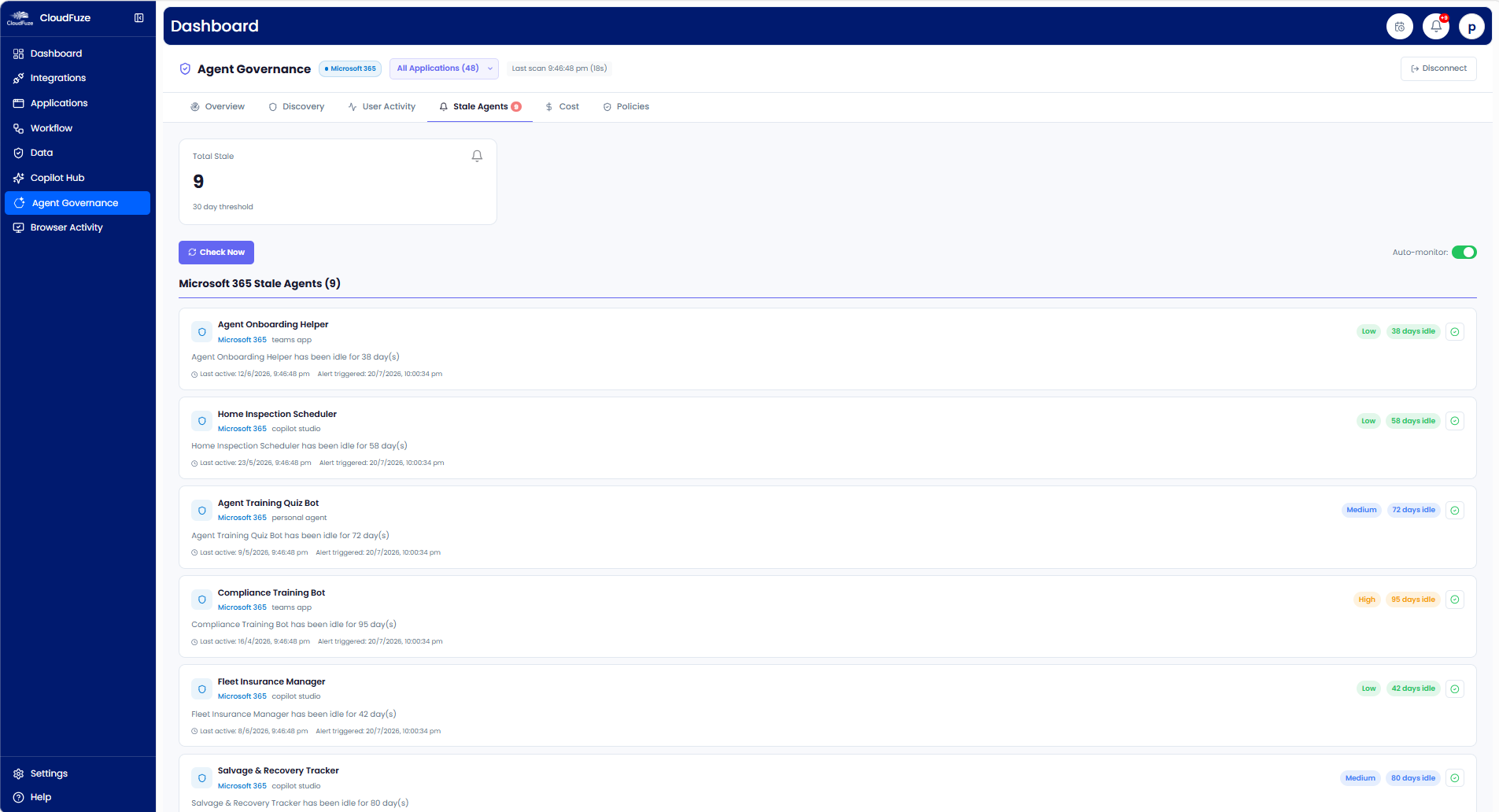The image size is (1499, 812).
Task: Click High severity badge for Compliance Training Bot
Action: pos(1367,600)
